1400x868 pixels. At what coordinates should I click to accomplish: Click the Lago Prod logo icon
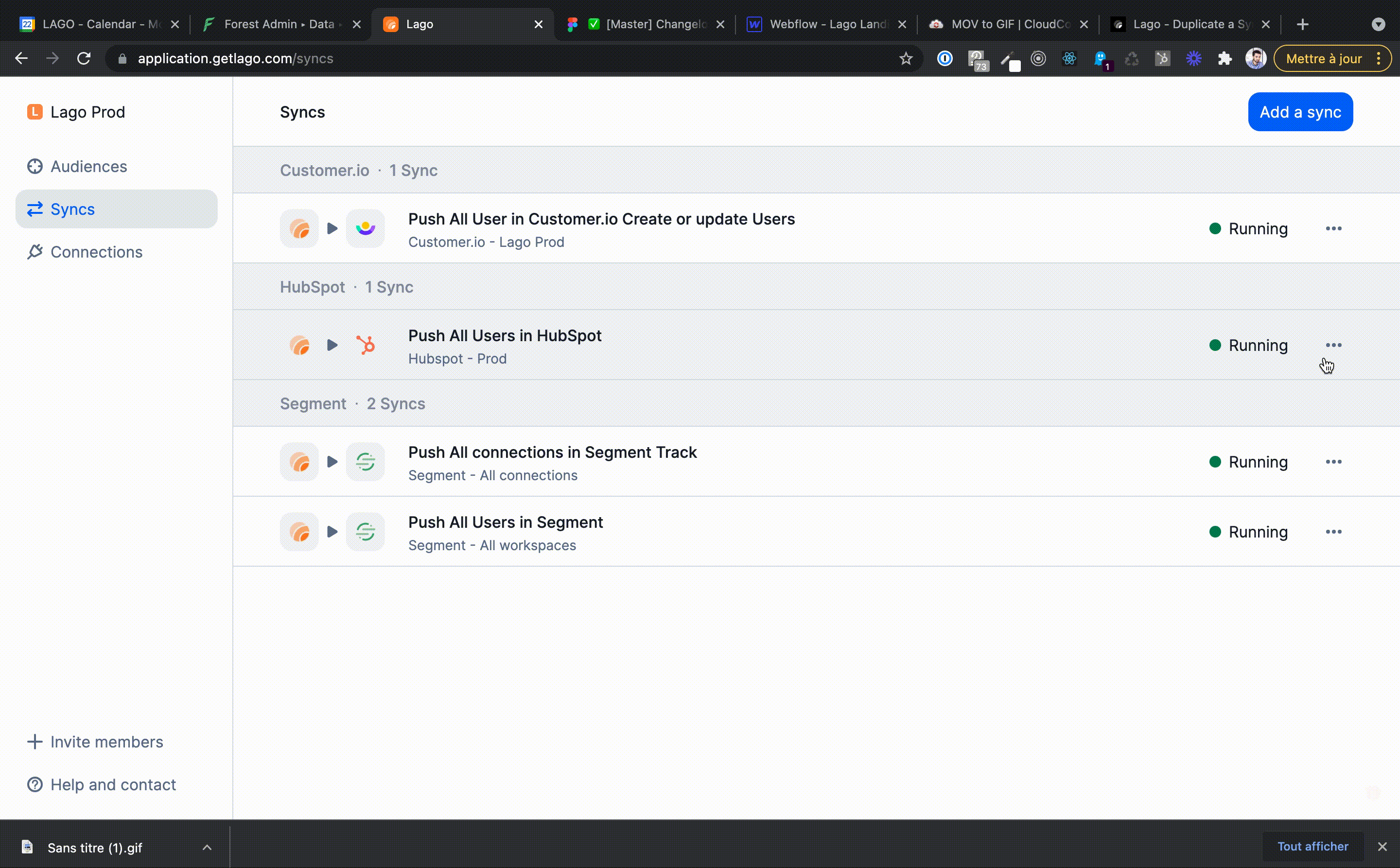[35, 112]
